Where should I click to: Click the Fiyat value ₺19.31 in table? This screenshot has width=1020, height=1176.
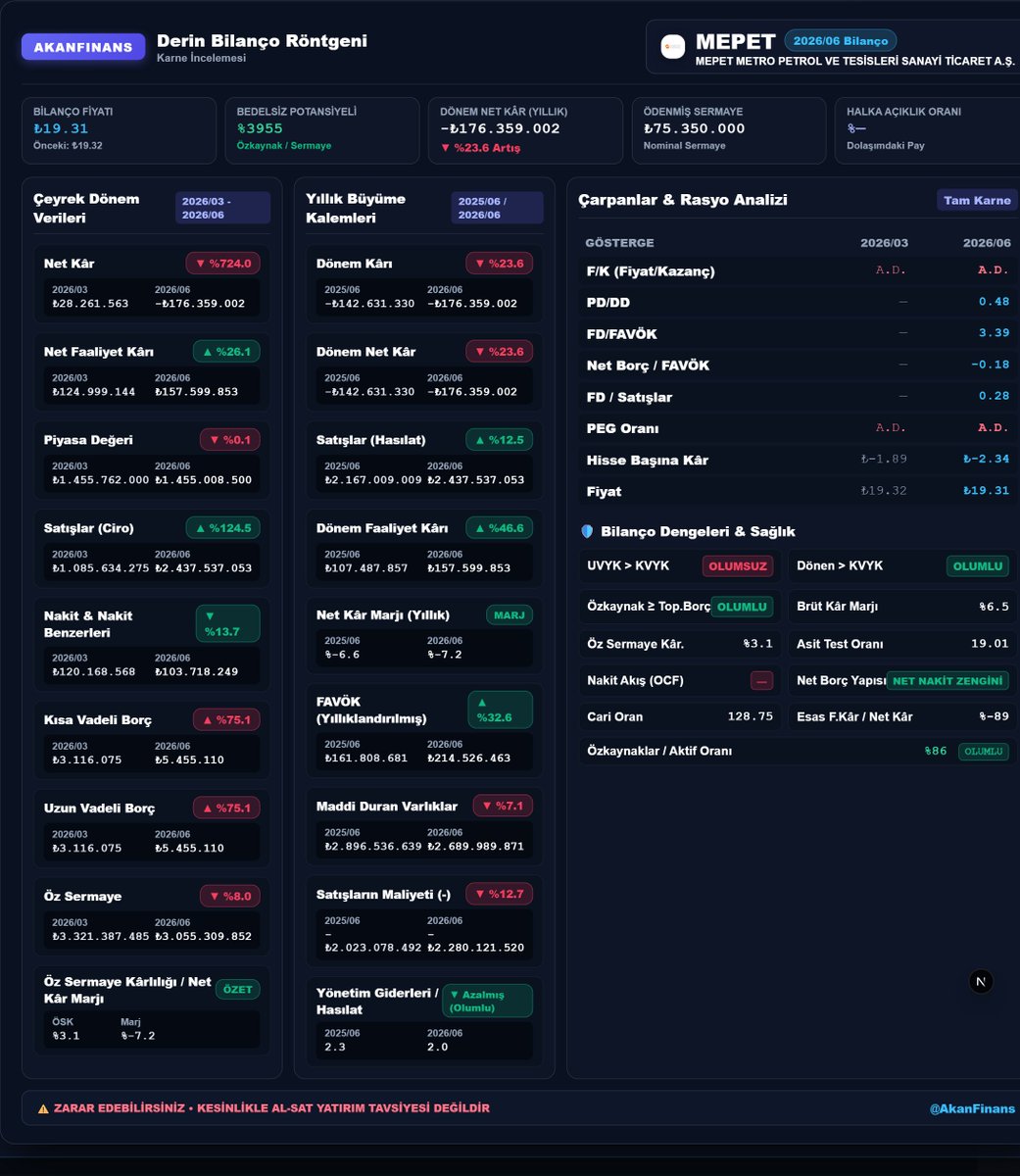[x=986, y=490]
